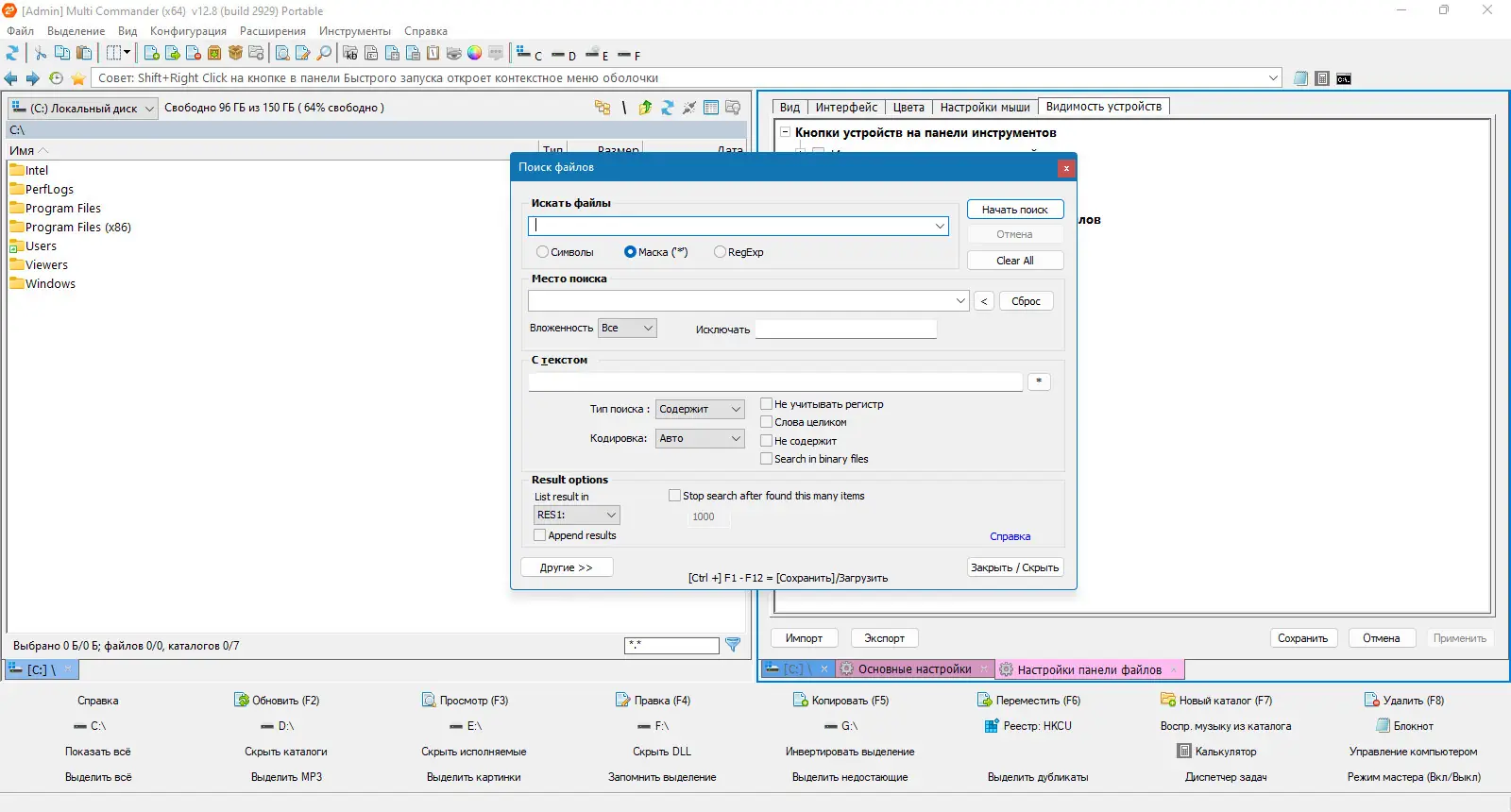Screen dimensions: 1511x812
Task: Click the Copy toolbar icon
Action: pos(62,53)
